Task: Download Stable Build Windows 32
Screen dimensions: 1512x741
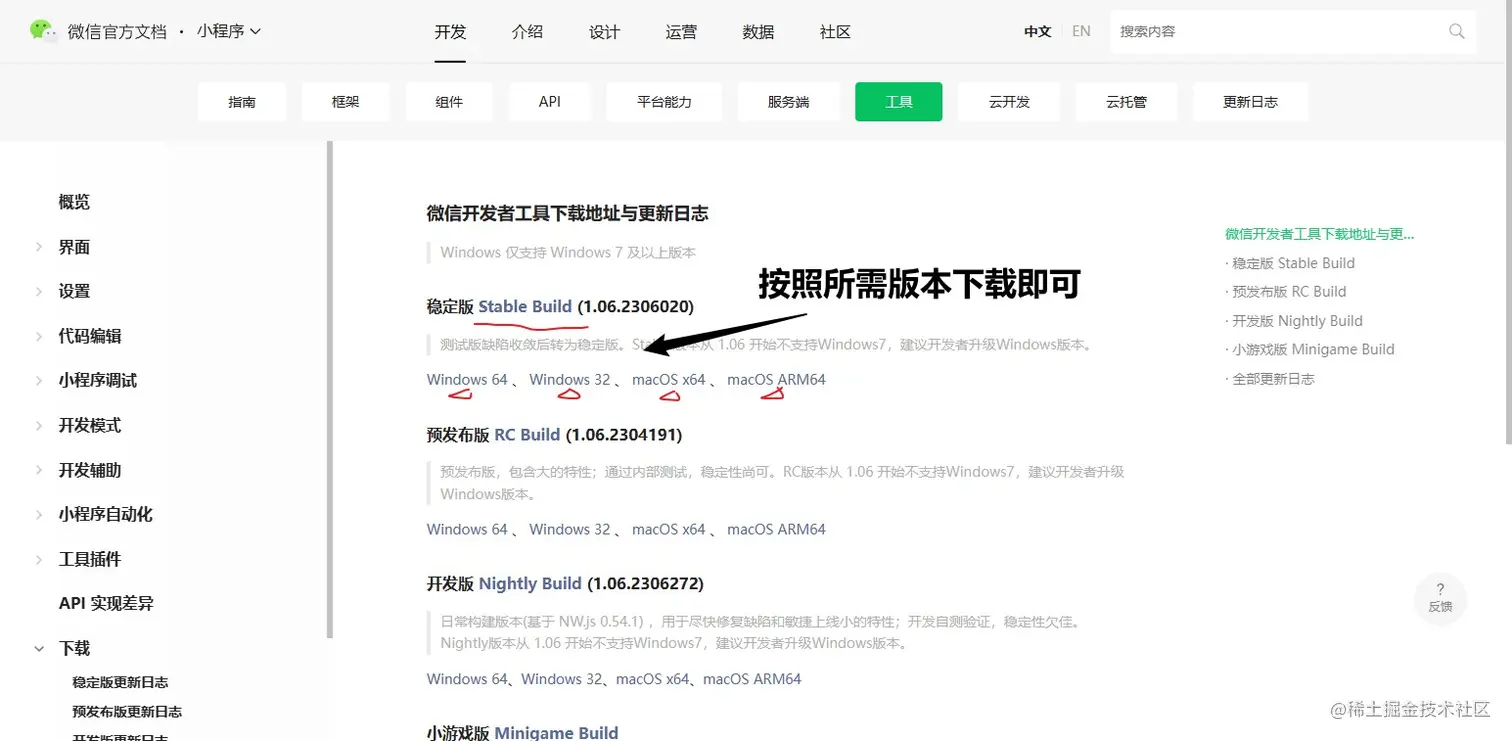Action: coord(569,380)
